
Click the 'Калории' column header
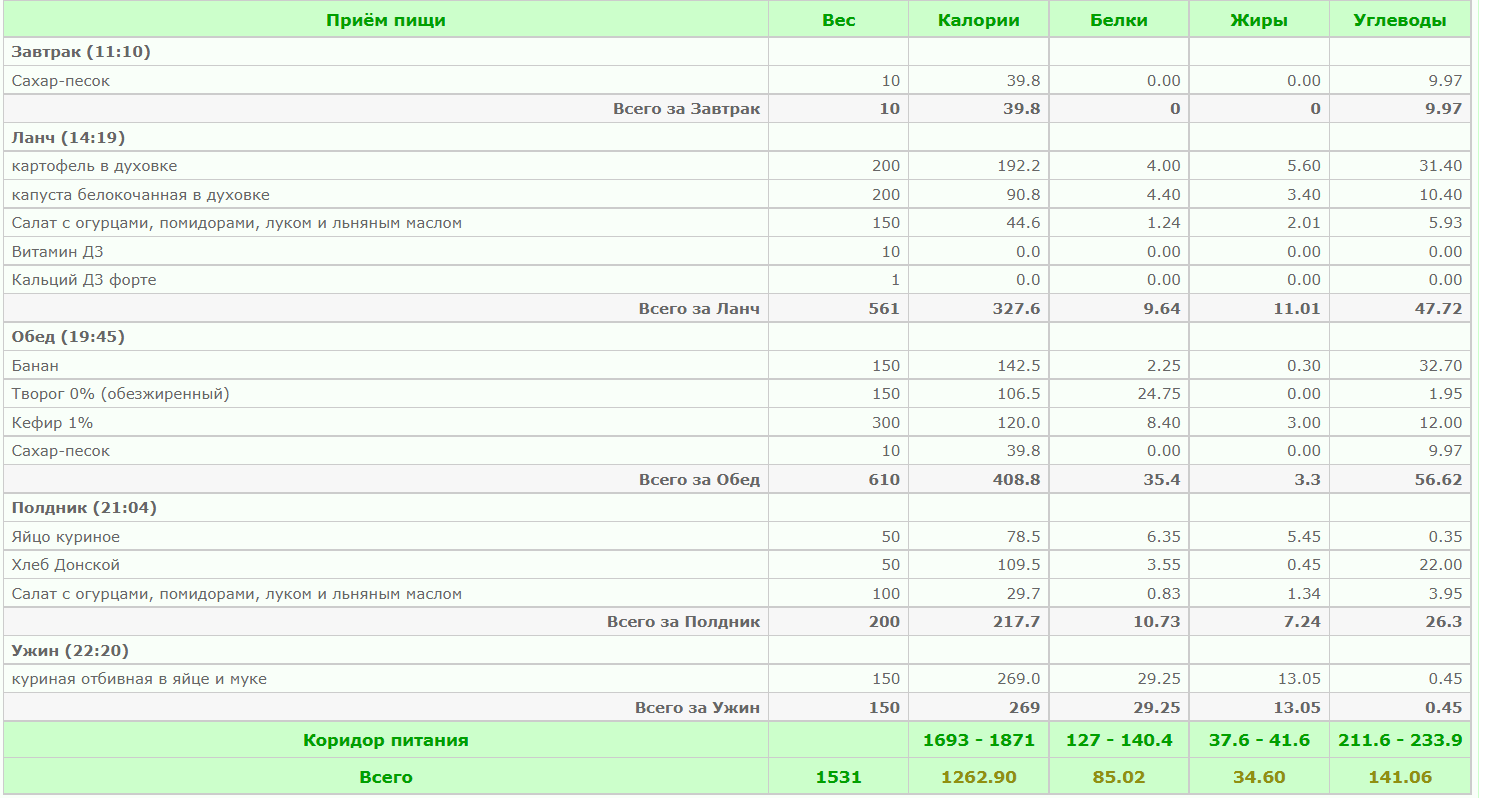(978, 20)
